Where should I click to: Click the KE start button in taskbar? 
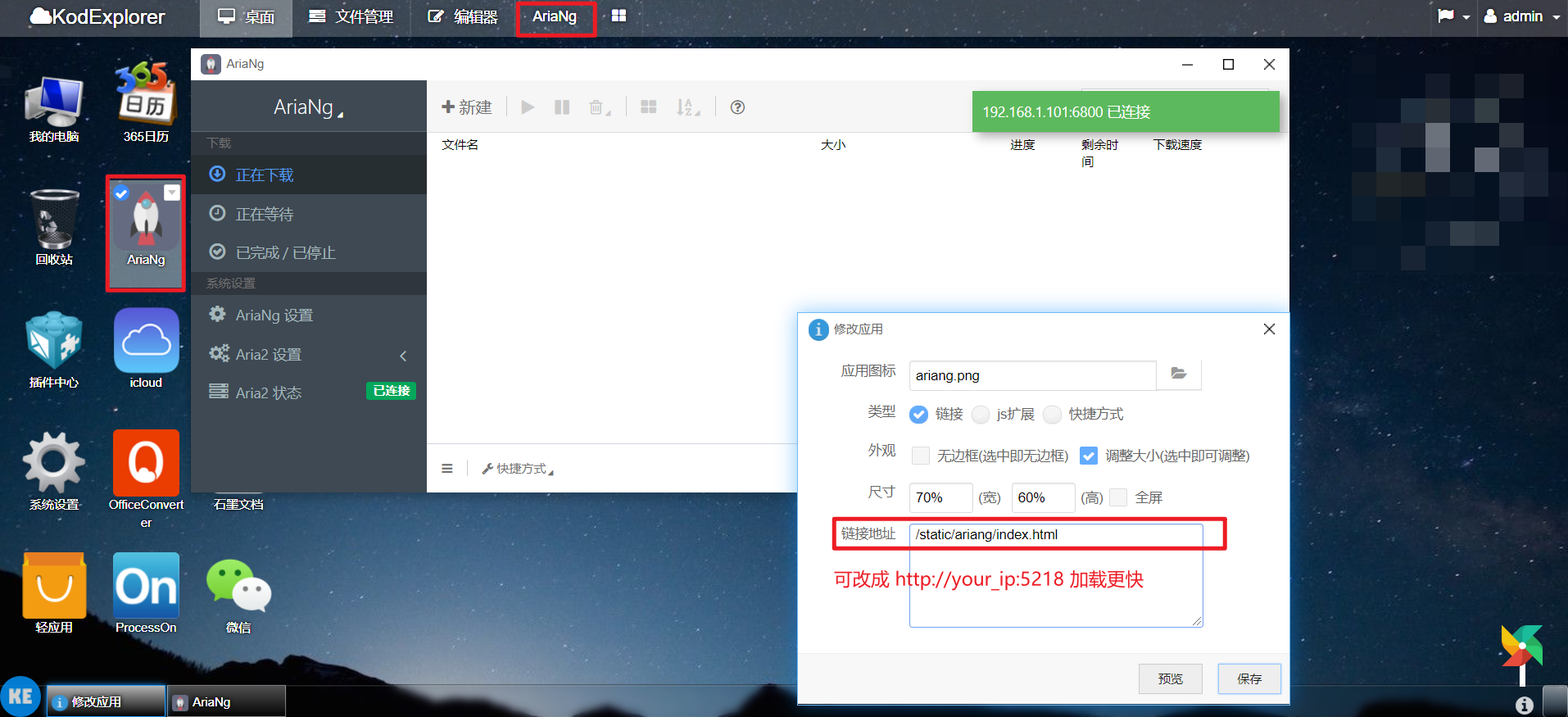tap(20, 697)
